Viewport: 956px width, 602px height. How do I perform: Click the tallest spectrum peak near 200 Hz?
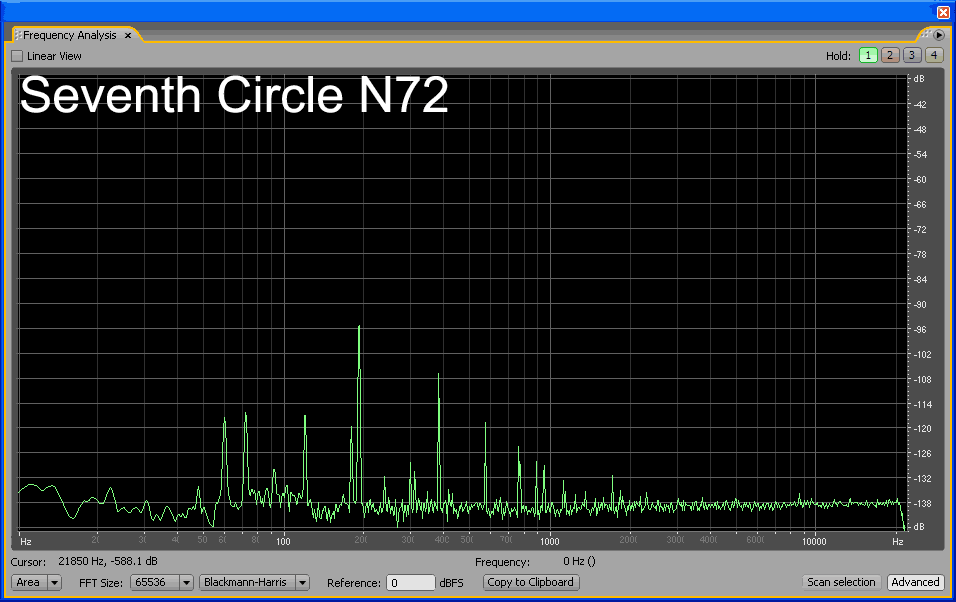click(359, 327)
